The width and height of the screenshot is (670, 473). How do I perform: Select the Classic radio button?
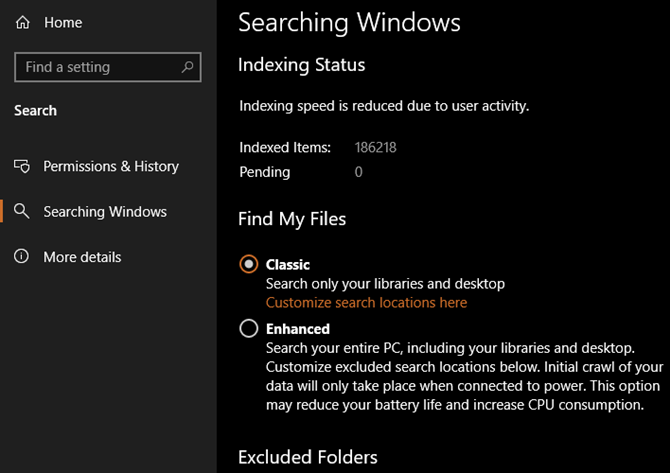(249, 265)
